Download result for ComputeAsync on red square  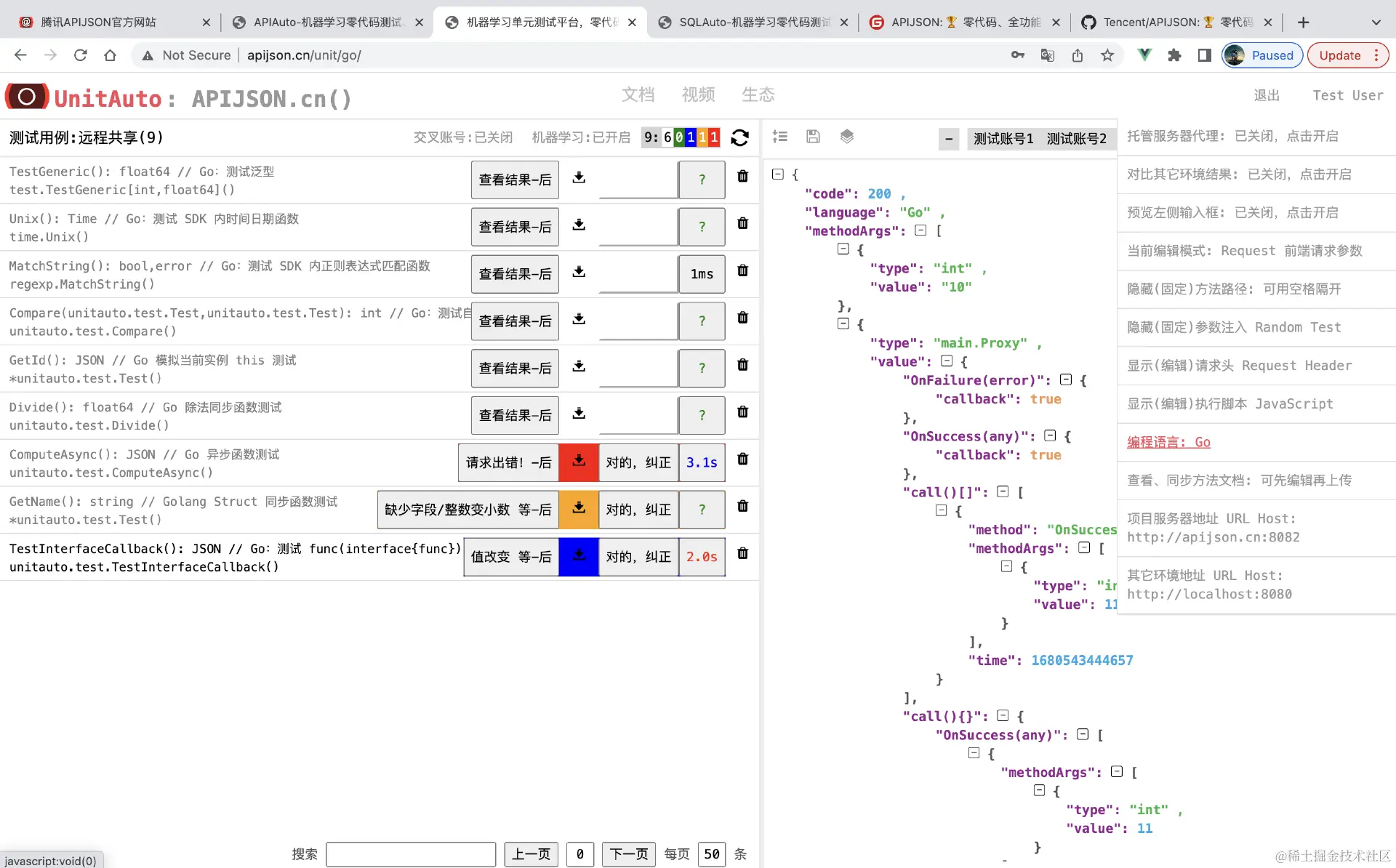click(x=579, y=462)
